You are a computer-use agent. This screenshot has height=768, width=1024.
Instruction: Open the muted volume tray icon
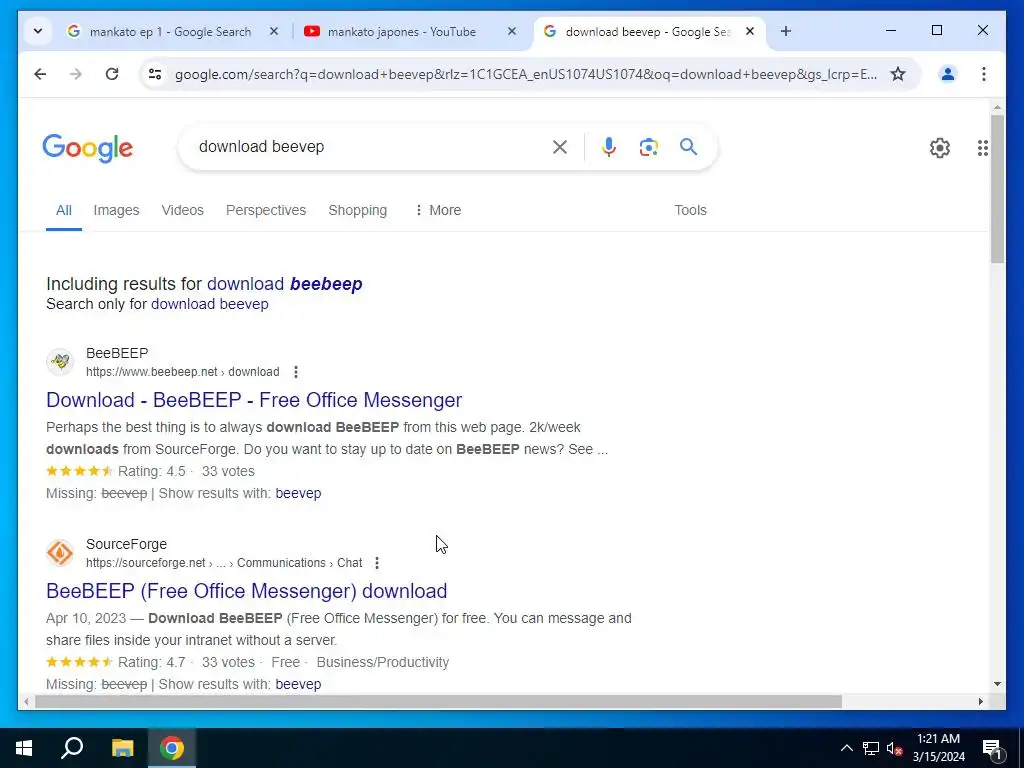895,748
